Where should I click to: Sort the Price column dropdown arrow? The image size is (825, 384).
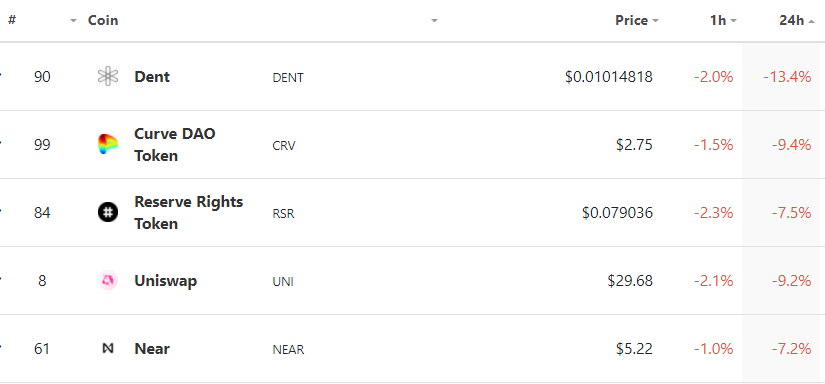click(655, 21)
